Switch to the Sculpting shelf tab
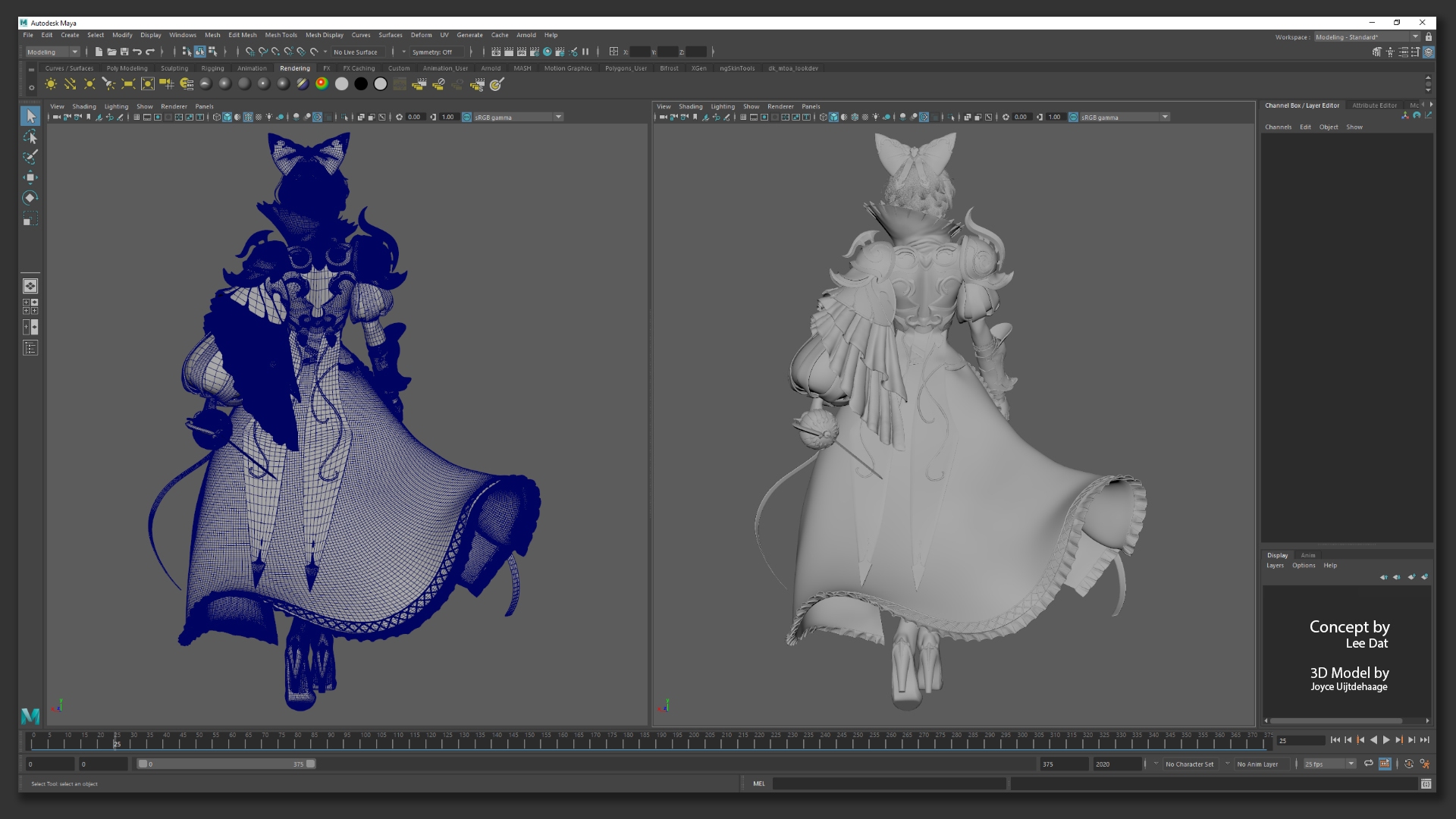 (174, 68)
